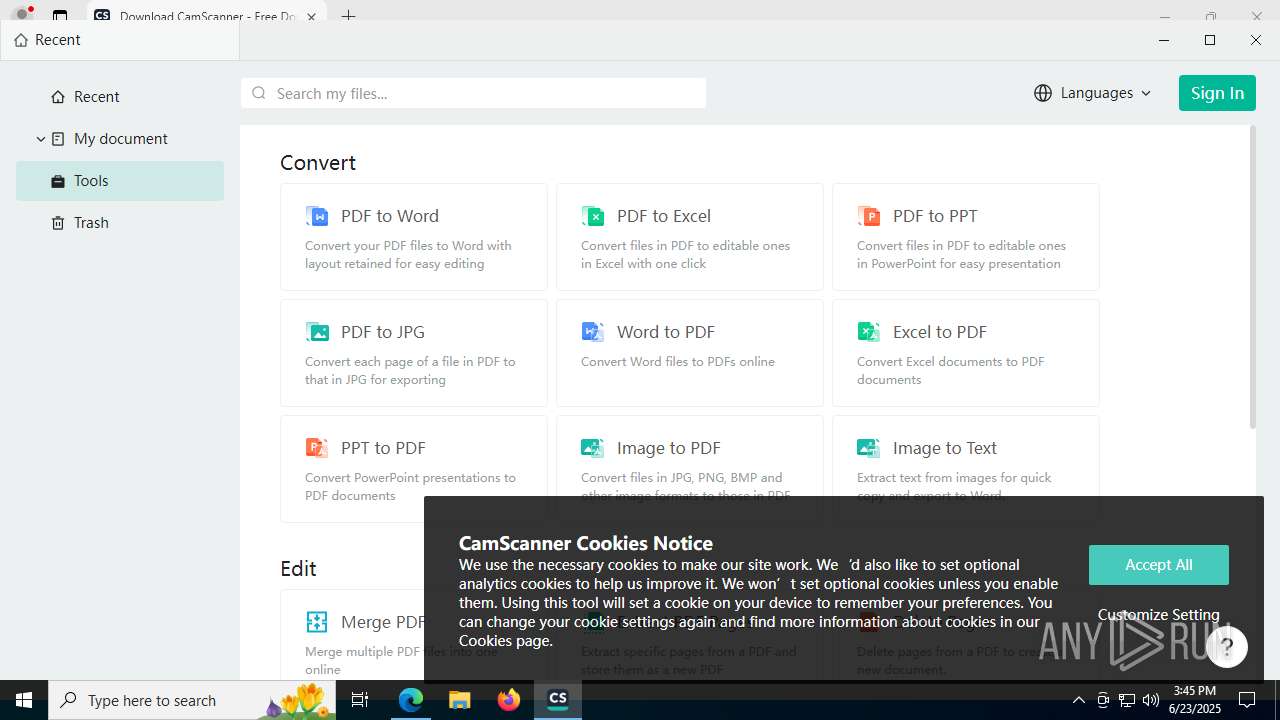Click the PDF to PPT description text

[x=961, y=255]
